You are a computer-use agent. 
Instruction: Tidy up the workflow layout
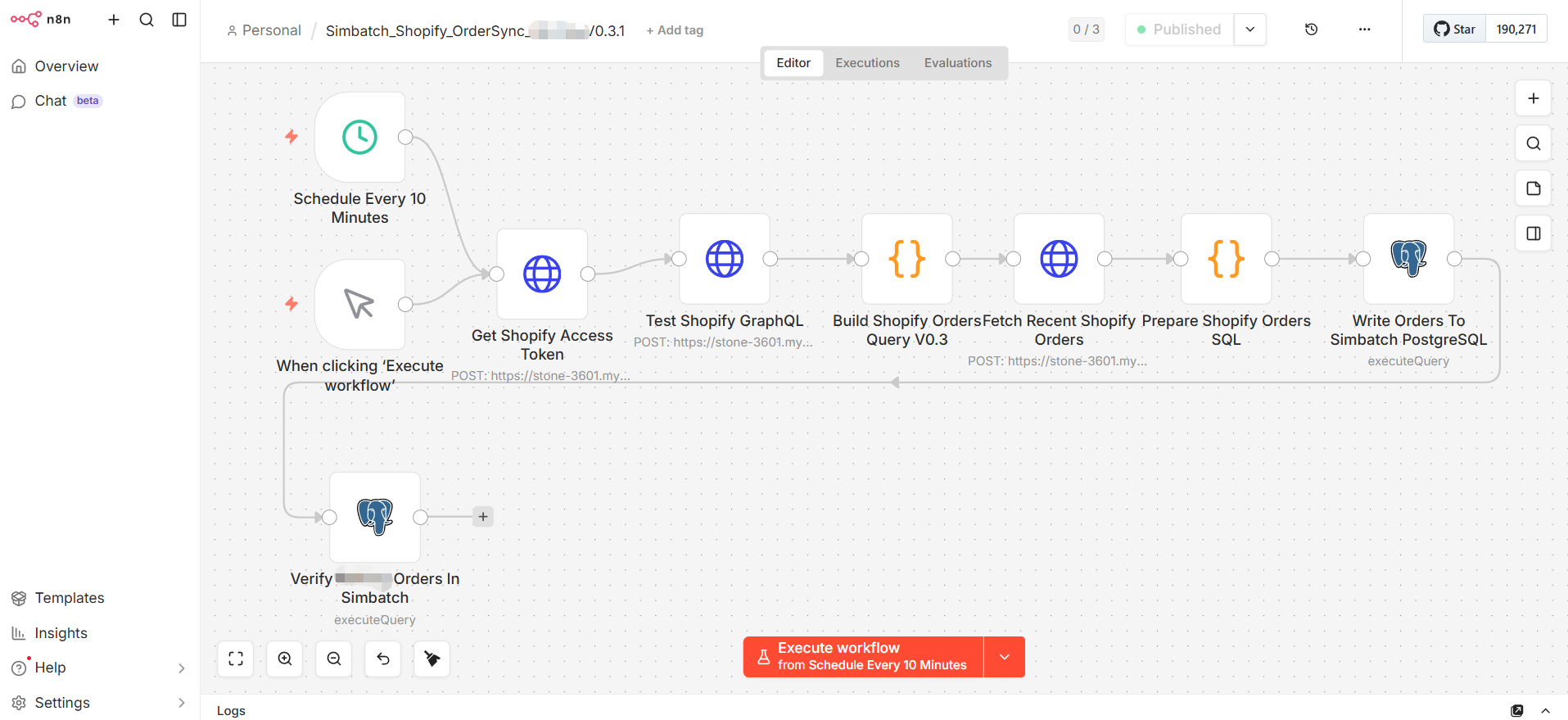click(x=432, y=659)
